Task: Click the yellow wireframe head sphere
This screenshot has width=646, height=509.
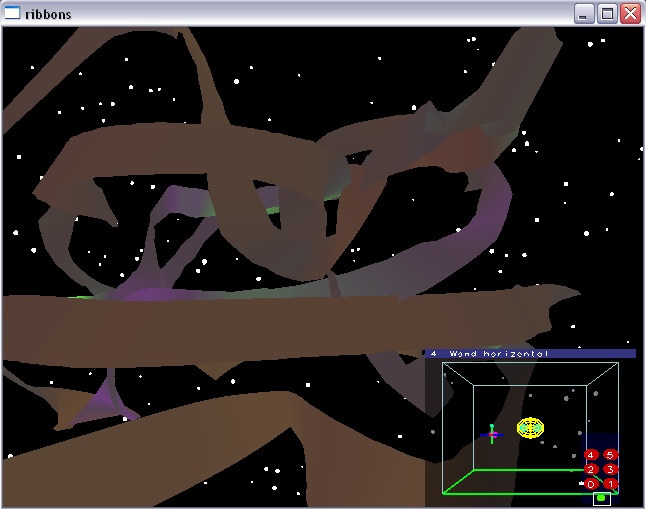Action: (x=530, y=428)
